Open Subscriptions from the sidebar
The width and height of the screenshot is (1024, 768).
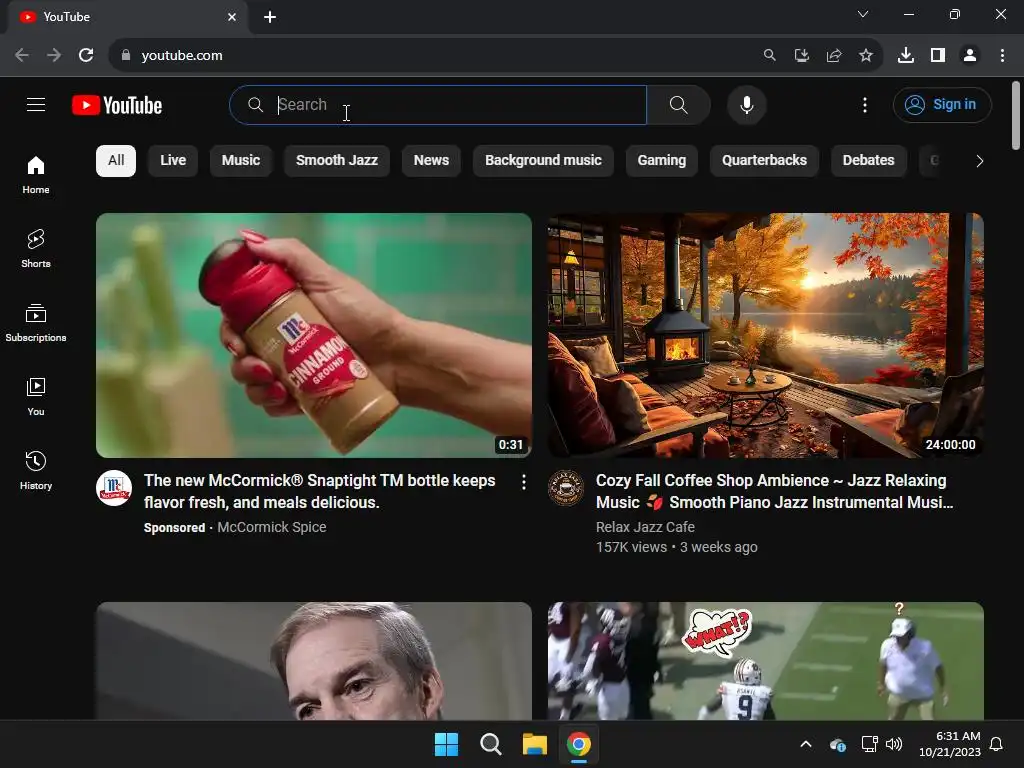coord(36,323)
